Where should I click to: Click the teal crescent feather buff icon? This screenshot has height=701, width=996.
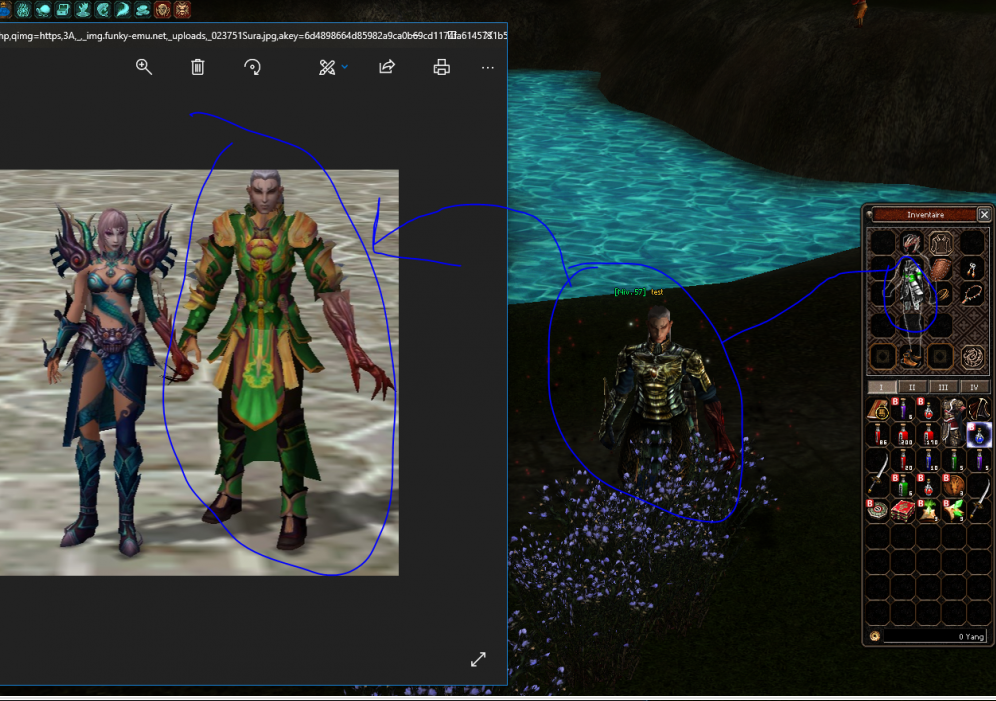(x=123, y=9)
